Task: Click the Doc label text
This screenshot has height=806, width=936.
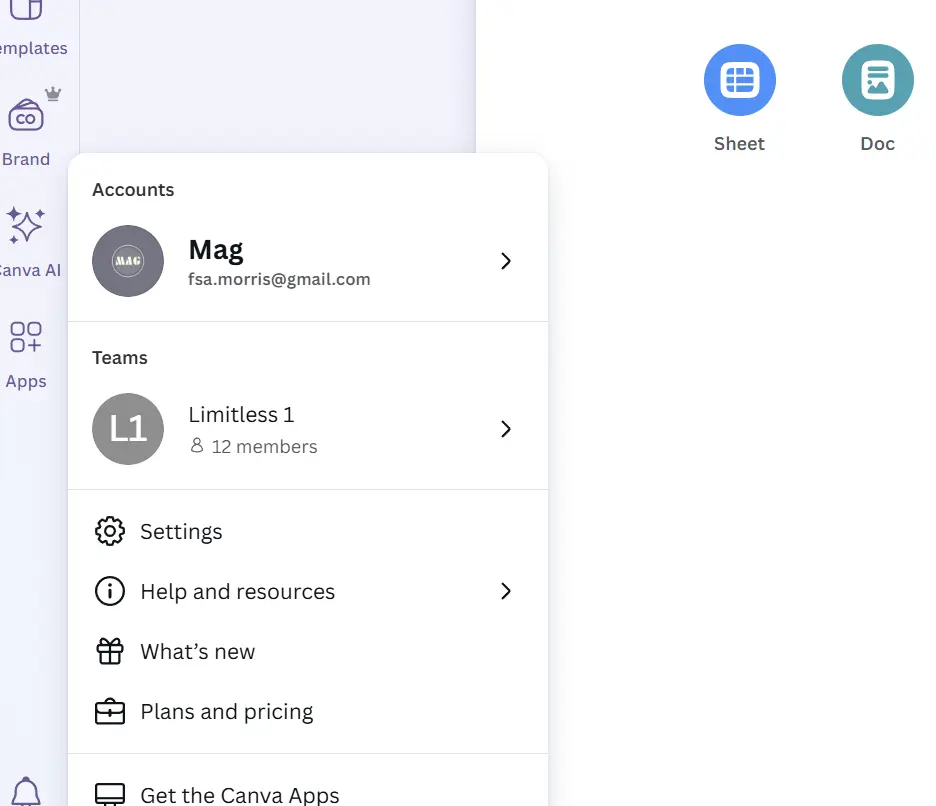Action: click(878, 144)
